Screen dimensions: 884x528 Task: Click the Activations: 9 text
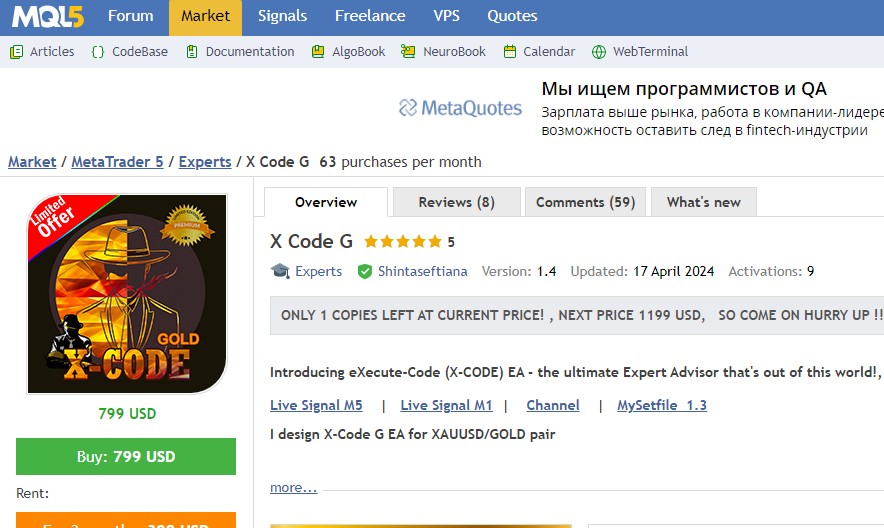[771, 272]
